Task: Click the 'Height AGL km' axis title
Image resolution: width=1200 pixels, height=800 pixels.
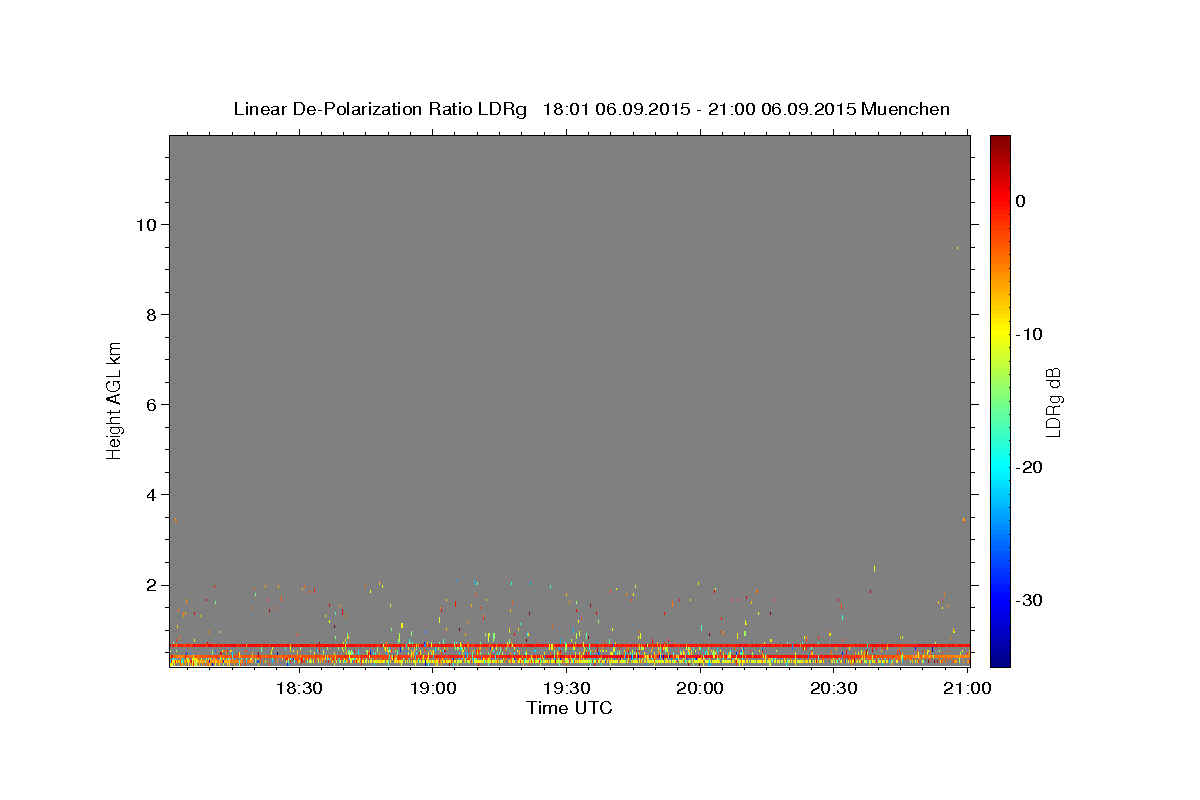Action: tap(114, 400)
